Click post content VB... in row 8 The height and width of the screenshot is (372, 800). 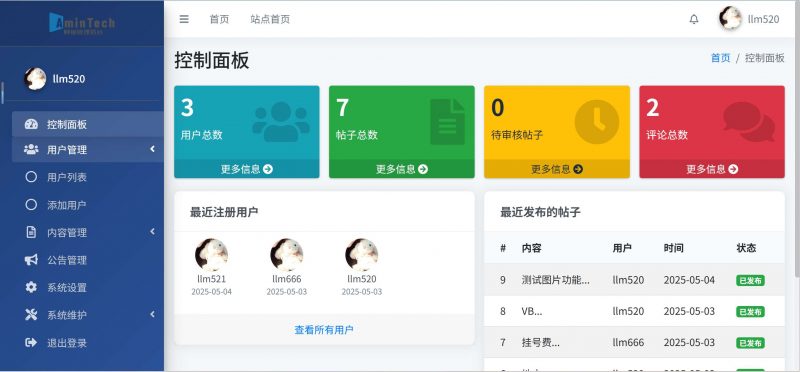coord(532,311)
